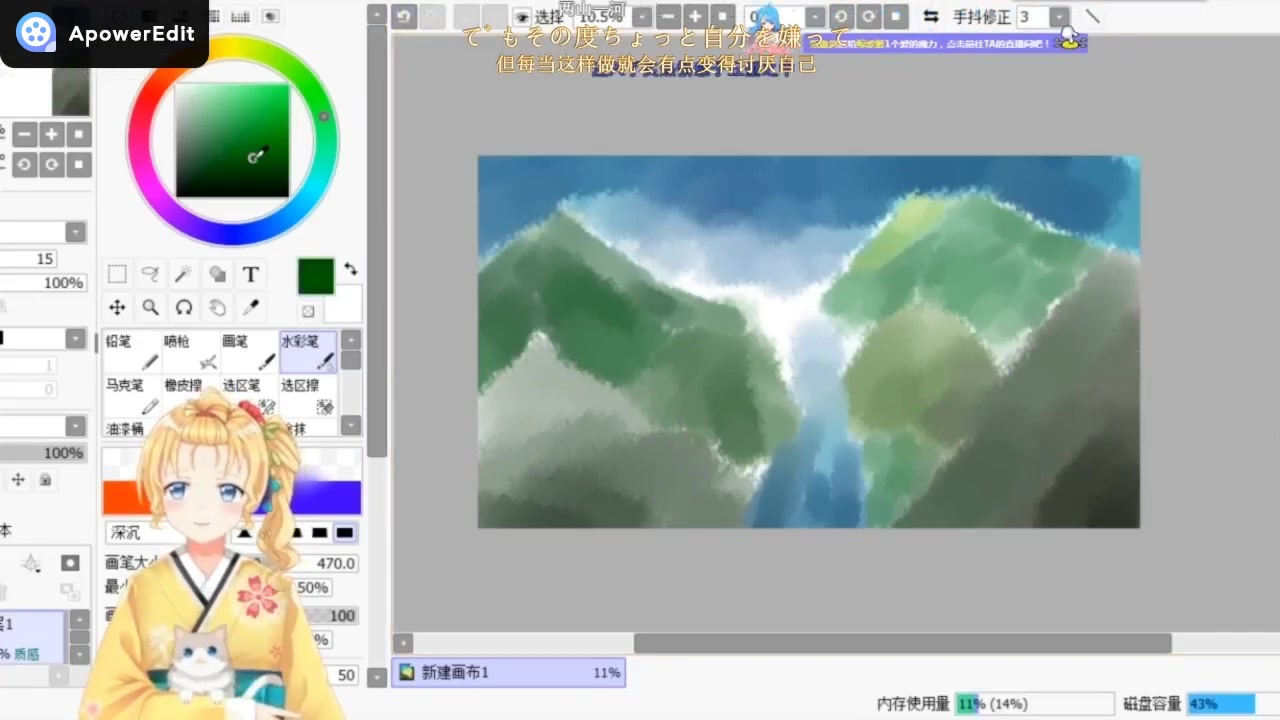Select the magnifier zoom tool
The image size is (1280, 720).
click(150, 307)
